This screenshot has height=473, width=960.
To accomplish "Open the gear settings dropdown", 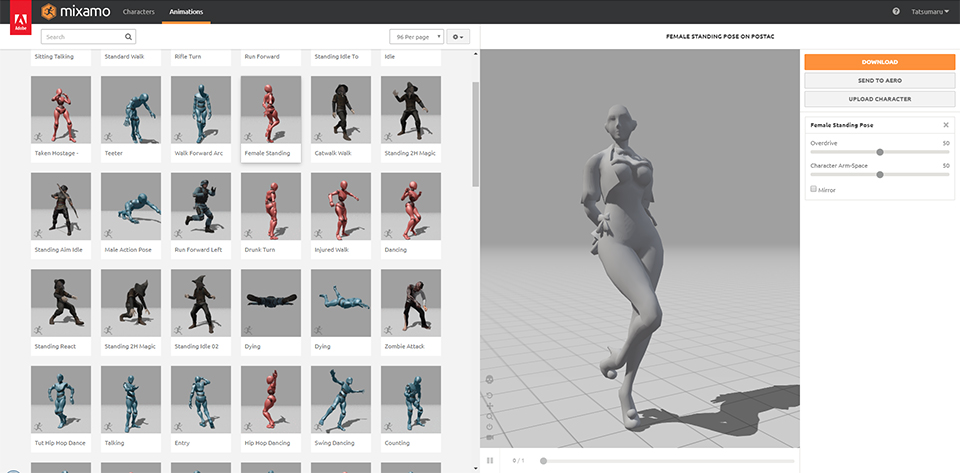I will coord(458,37).
